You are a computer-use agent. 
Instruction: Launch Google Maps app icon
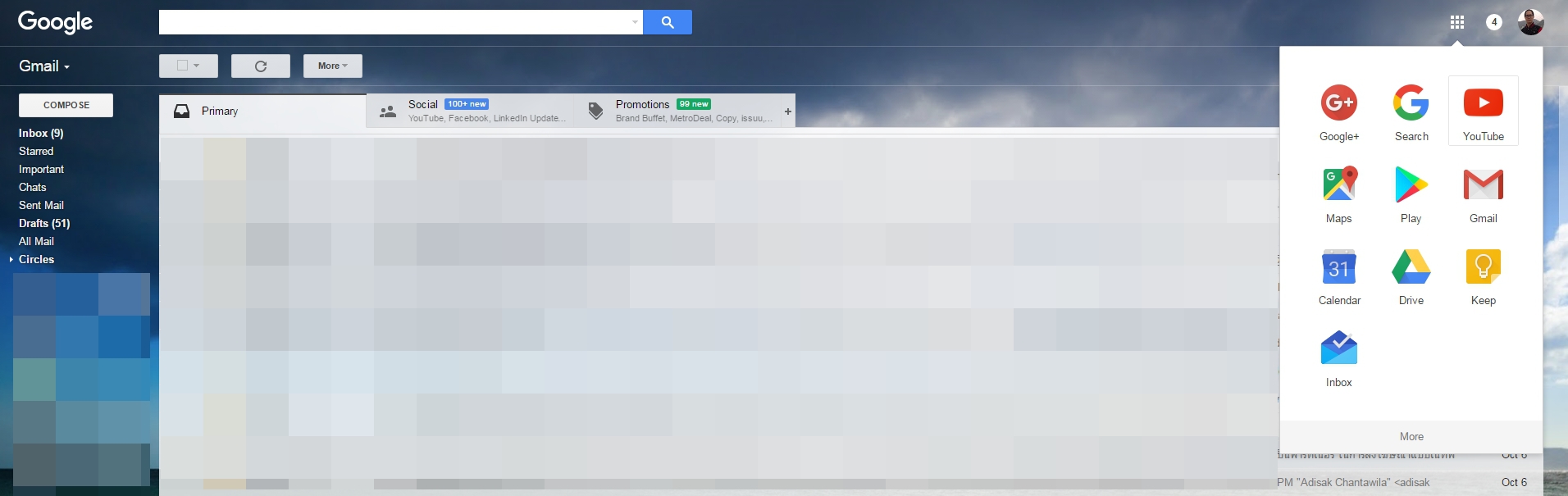click(1338, 193)
